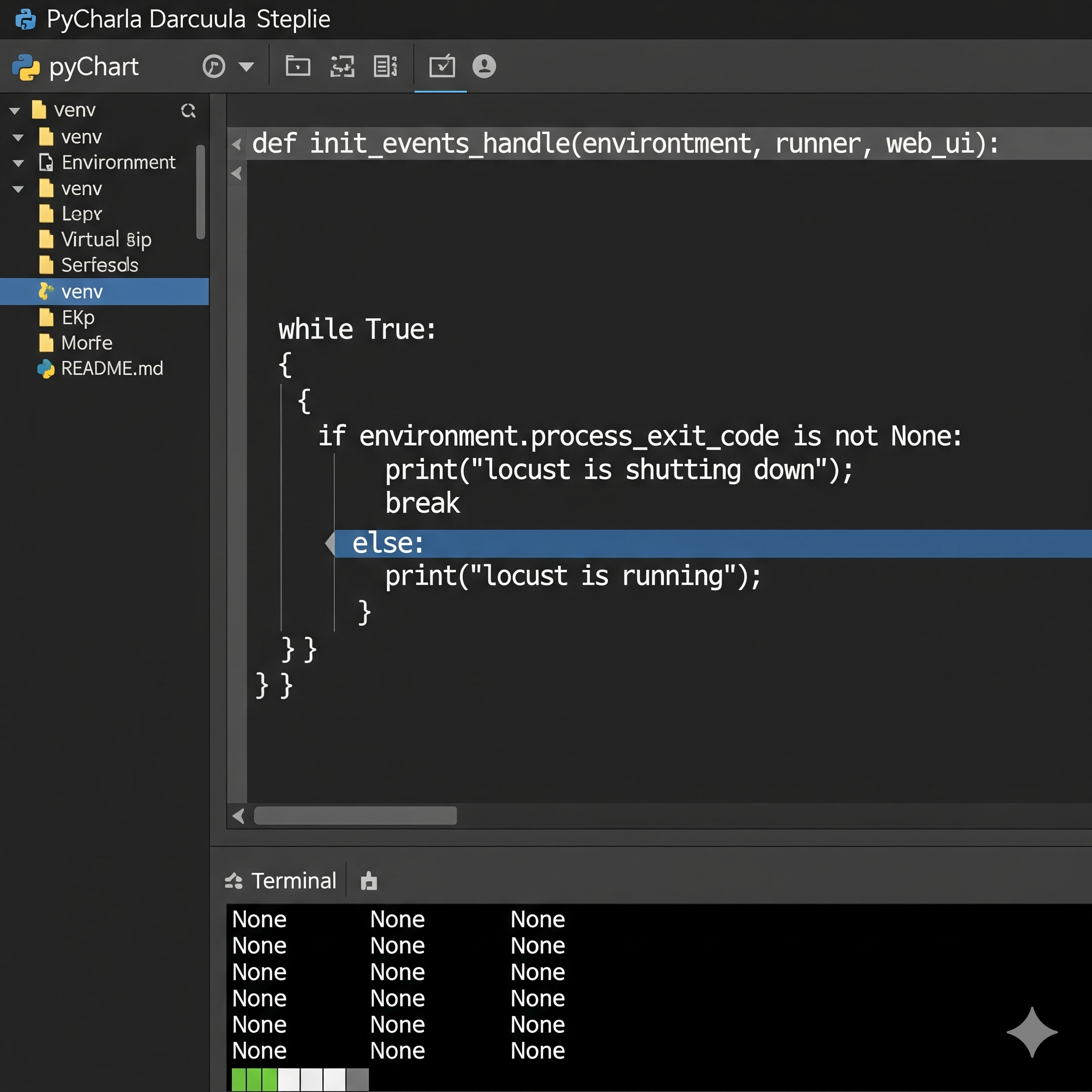Viewport: 1092px width, 1092px height.
Task: Open the README.md file
Action: coord(111,368)
